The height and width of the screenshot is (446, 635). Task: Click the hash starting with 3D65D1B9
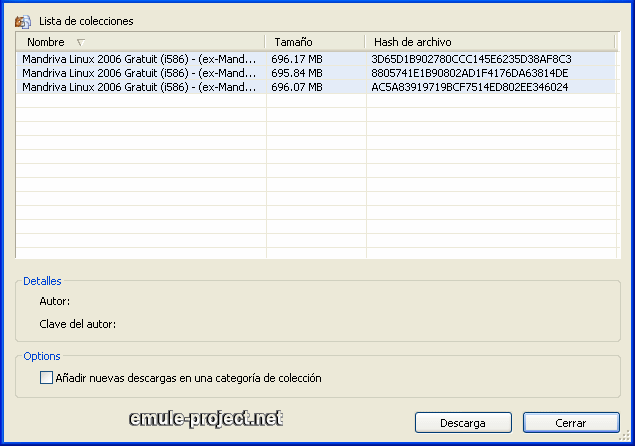click(x=471, y=59)
